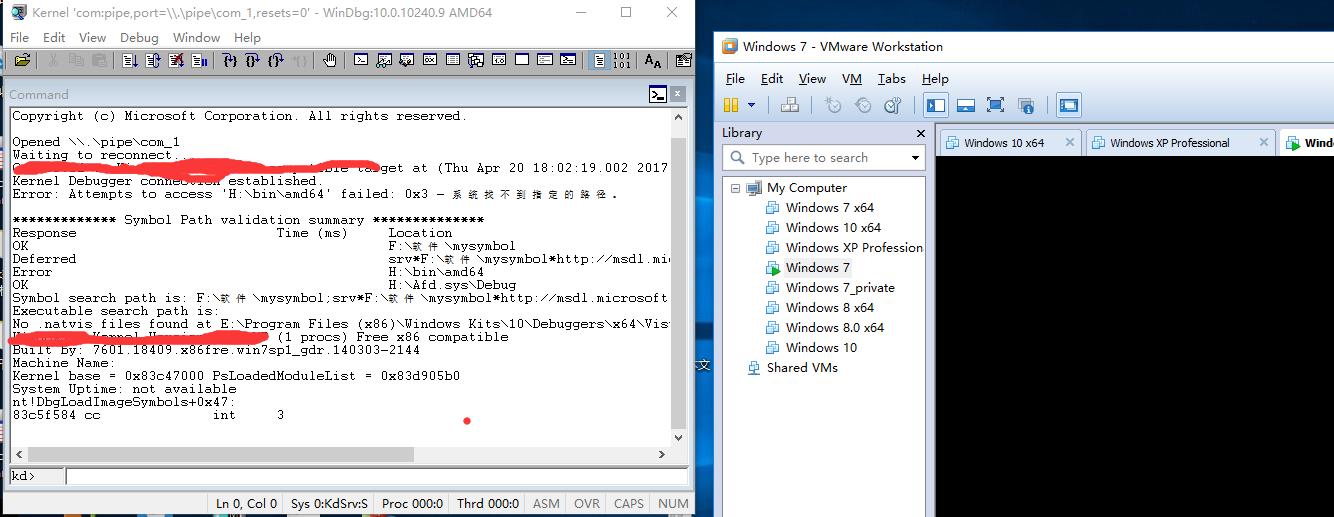Click Send Ctrl+Alt+Del icon in VMware
The height and width of the screenshot is (517, 1334).
[790, 105]
